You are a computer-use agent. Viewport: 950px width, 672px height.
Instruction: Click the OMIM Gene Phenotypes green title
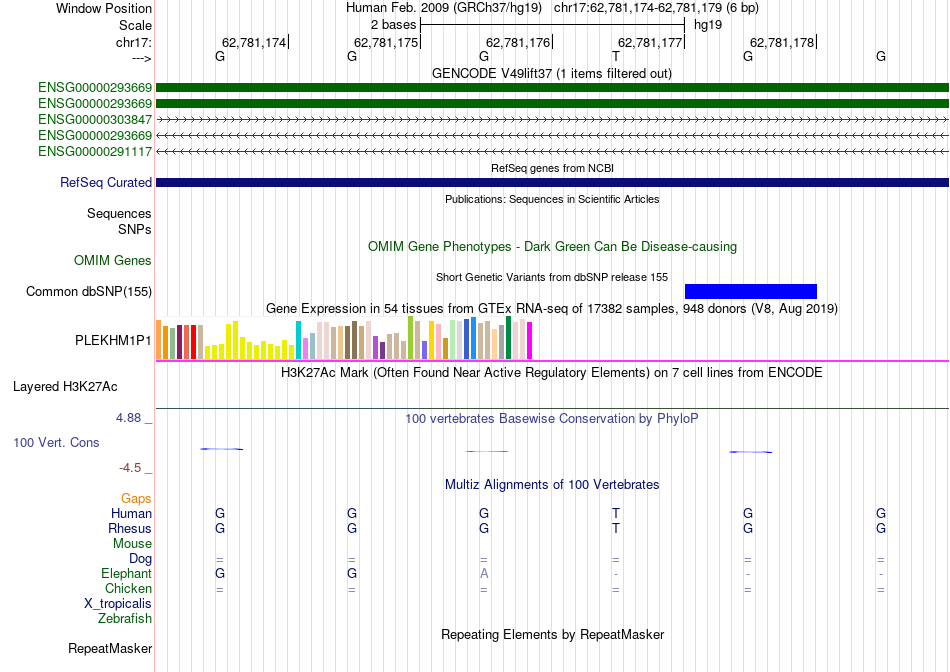pos(553,247)
